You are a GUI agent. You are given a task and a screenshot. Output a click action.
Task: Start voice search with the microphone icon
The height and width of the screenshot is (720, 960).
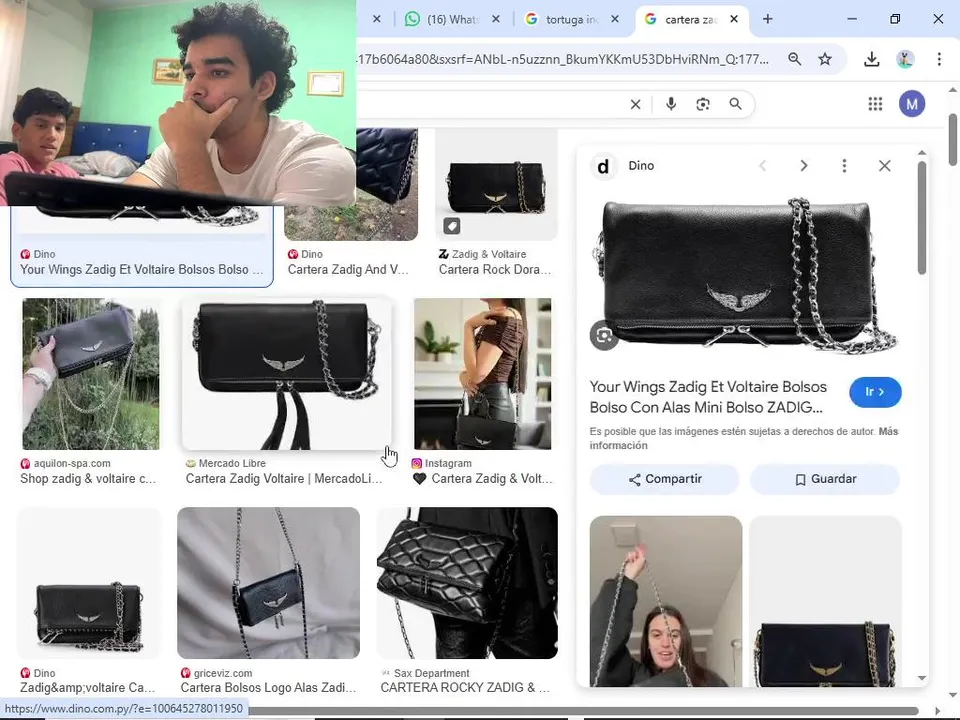(x=671, y=104)
